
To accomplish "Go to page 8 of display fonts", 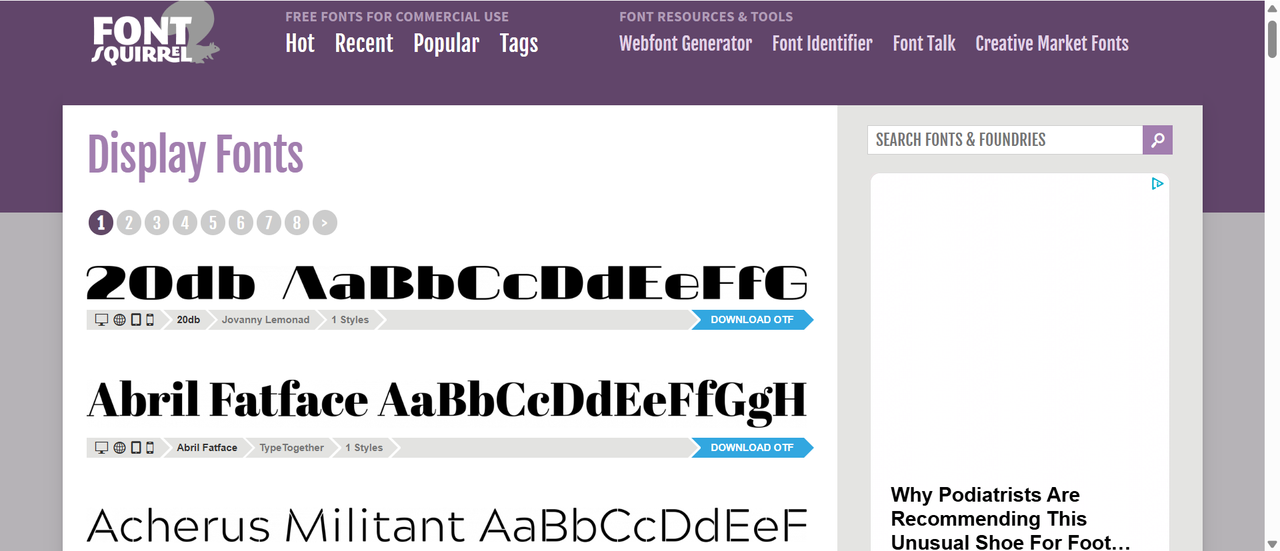I will (297, 222).
